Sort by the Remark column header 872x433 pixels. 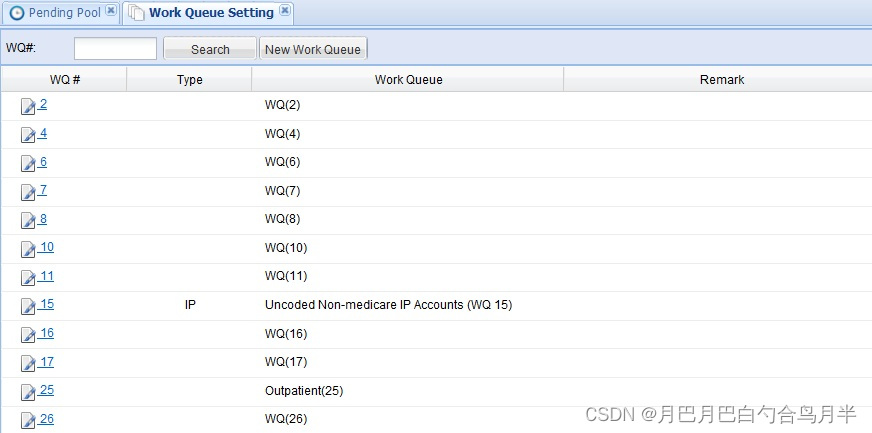tap(718, 79)
